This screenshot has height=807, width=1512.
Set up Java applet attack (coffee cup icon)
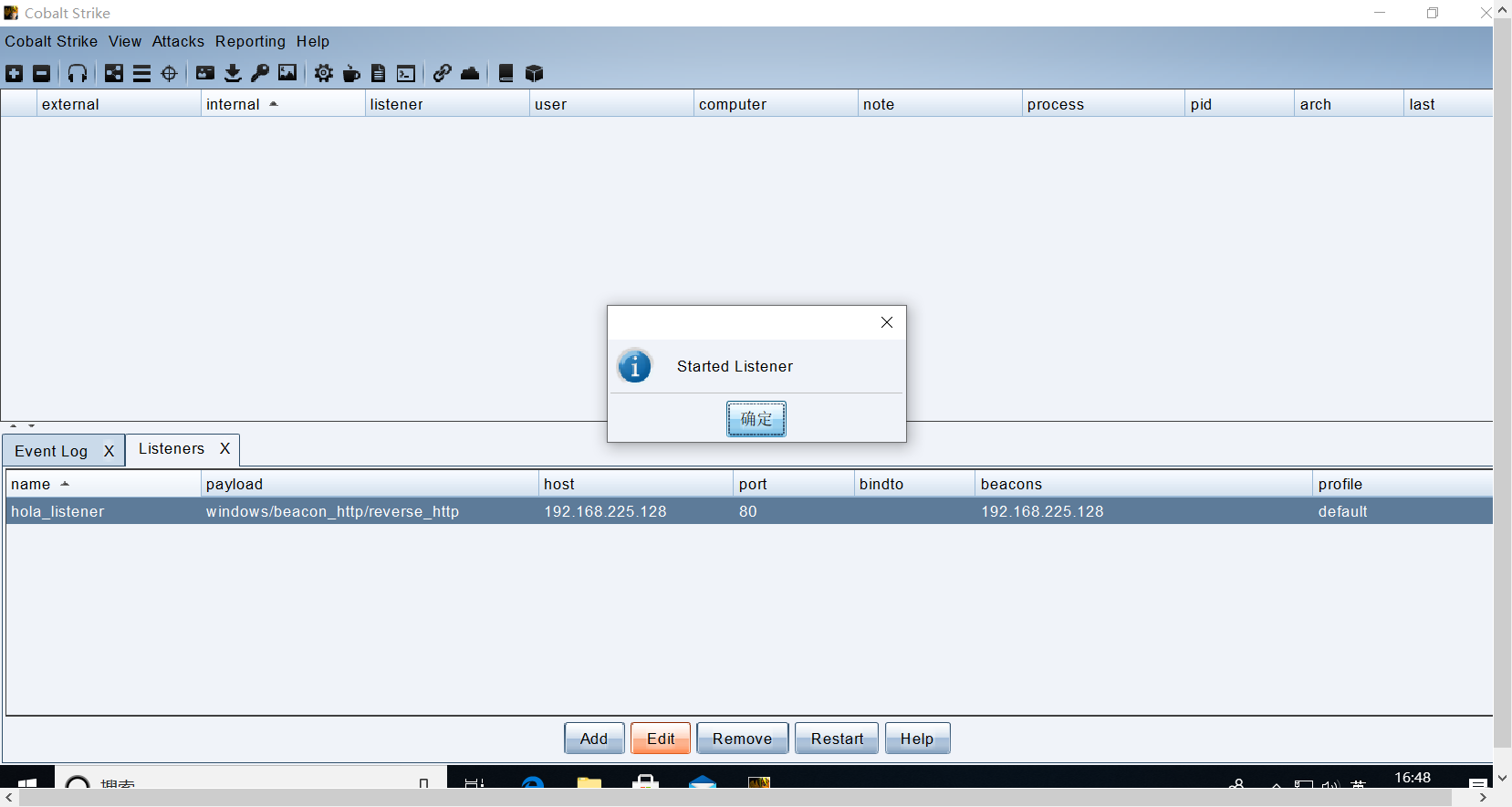click(x=351, y=74)
